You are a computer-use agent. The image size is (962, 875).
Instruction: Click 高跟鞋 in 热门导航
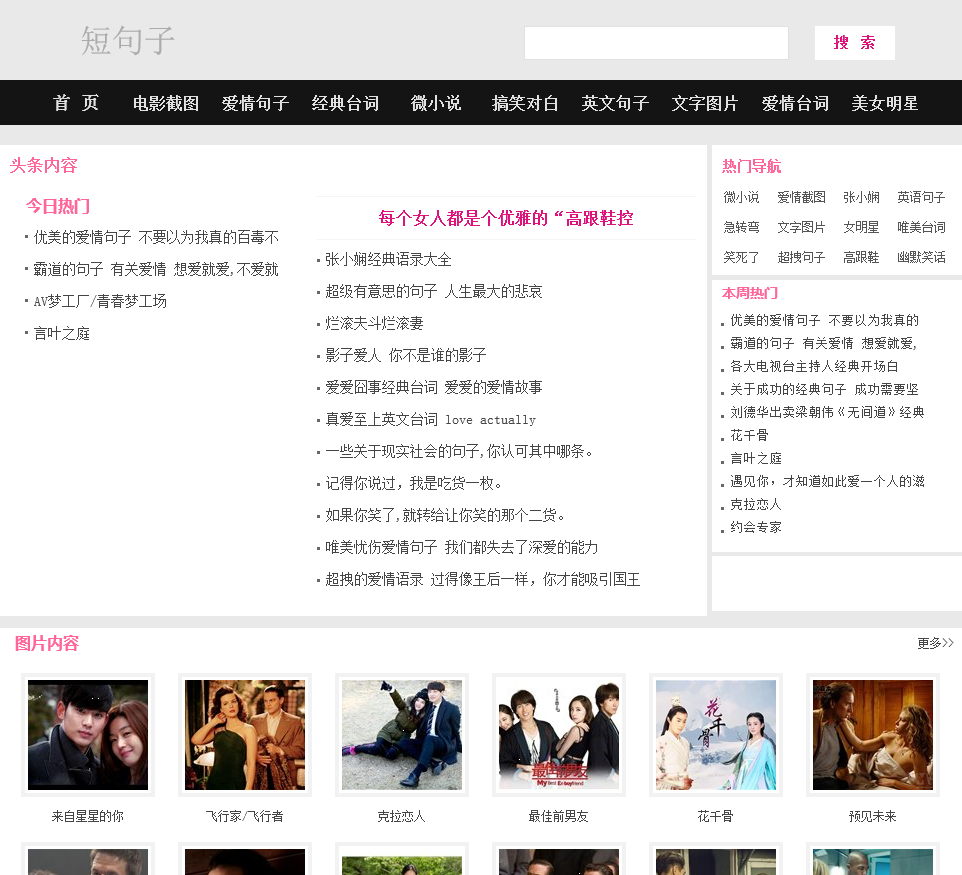point(861,257)
